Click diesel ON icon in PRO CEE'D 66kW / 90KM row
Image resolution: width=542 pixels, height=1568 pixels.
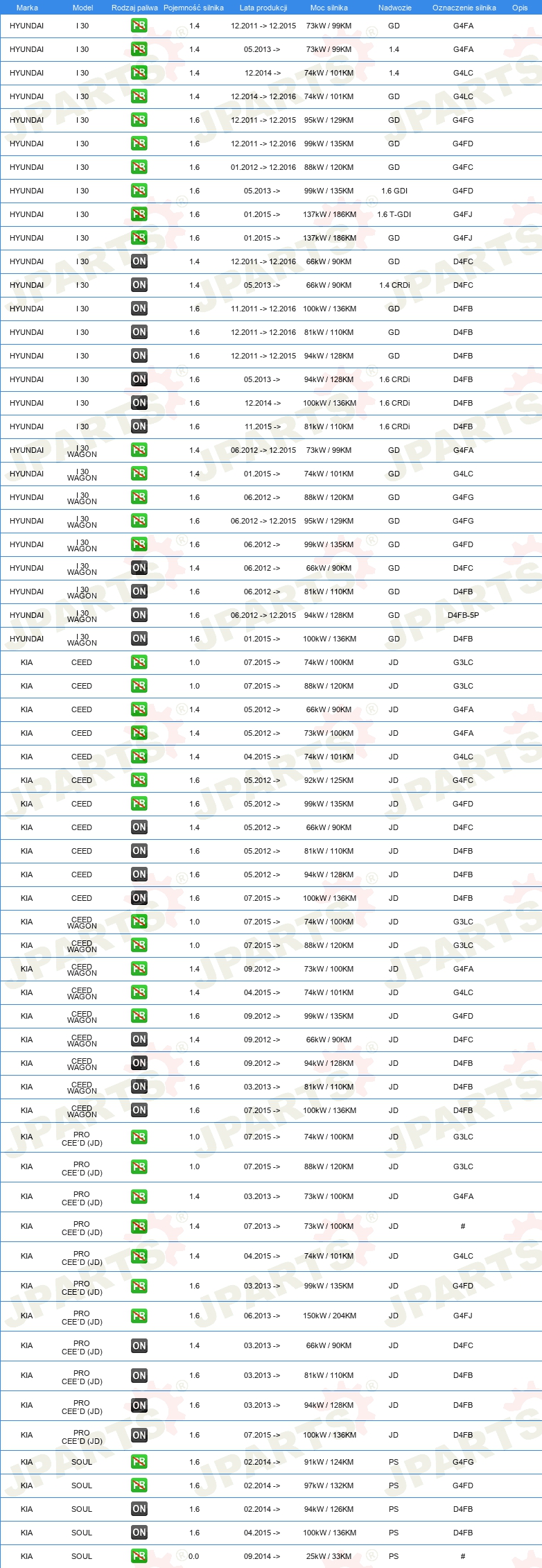(x=139, y=1345)
